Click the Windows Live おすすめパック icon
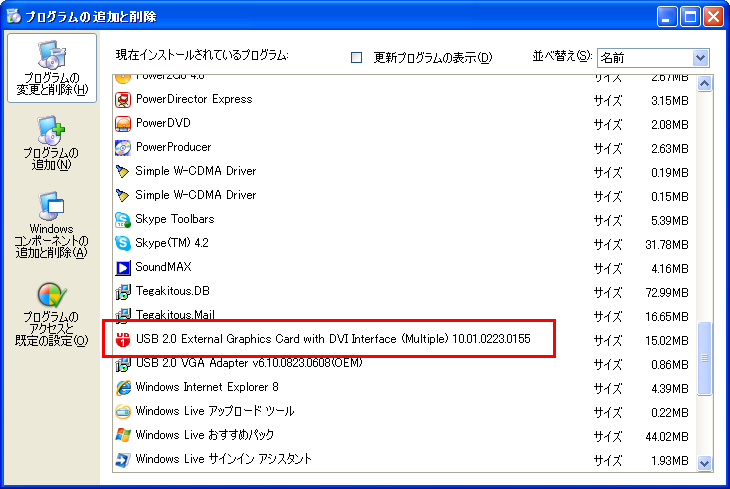 (x=123, y=435)
